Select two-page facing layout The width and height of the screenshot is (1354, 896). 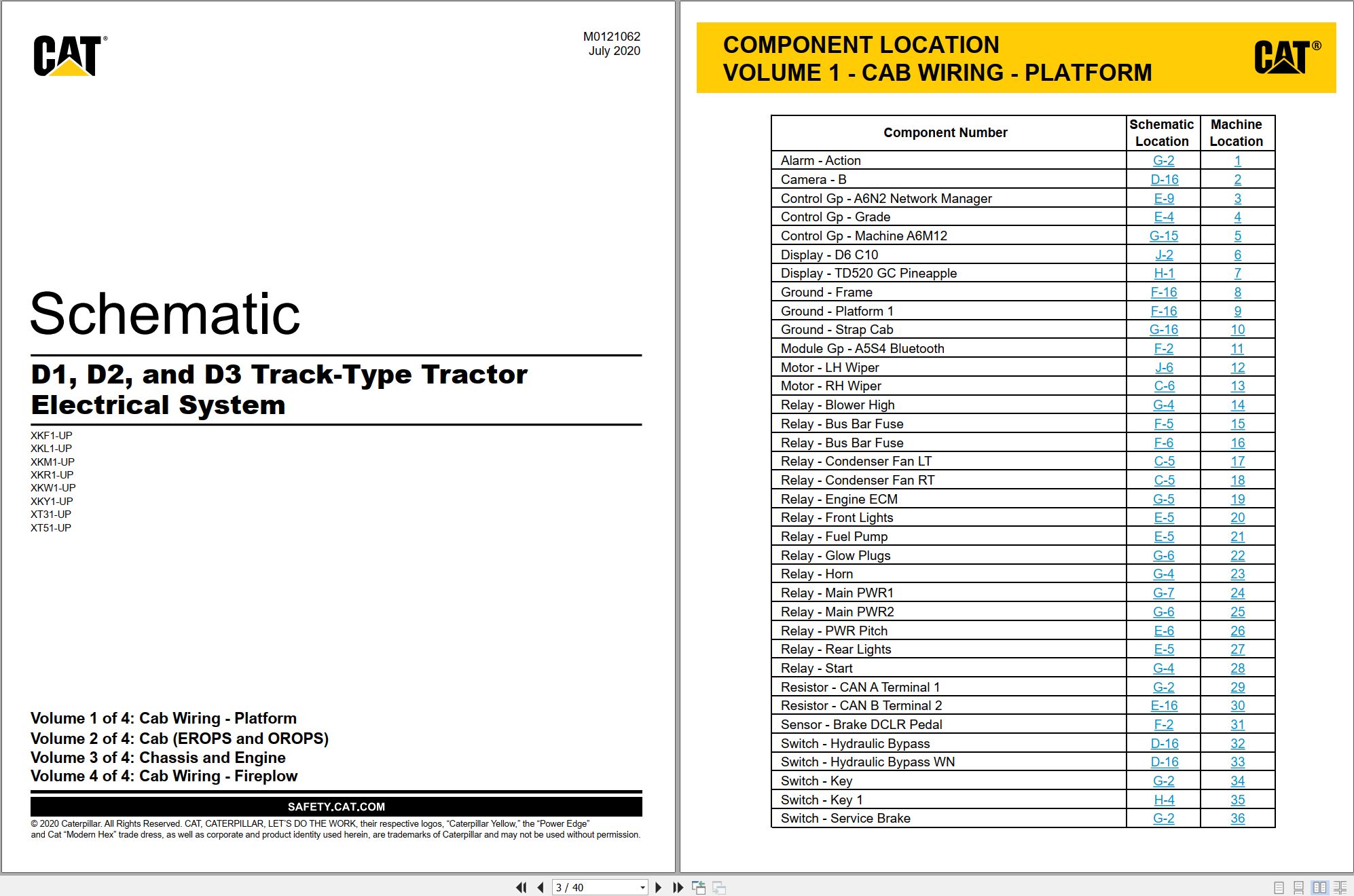pyautogui.click(x=1319, y=887)
